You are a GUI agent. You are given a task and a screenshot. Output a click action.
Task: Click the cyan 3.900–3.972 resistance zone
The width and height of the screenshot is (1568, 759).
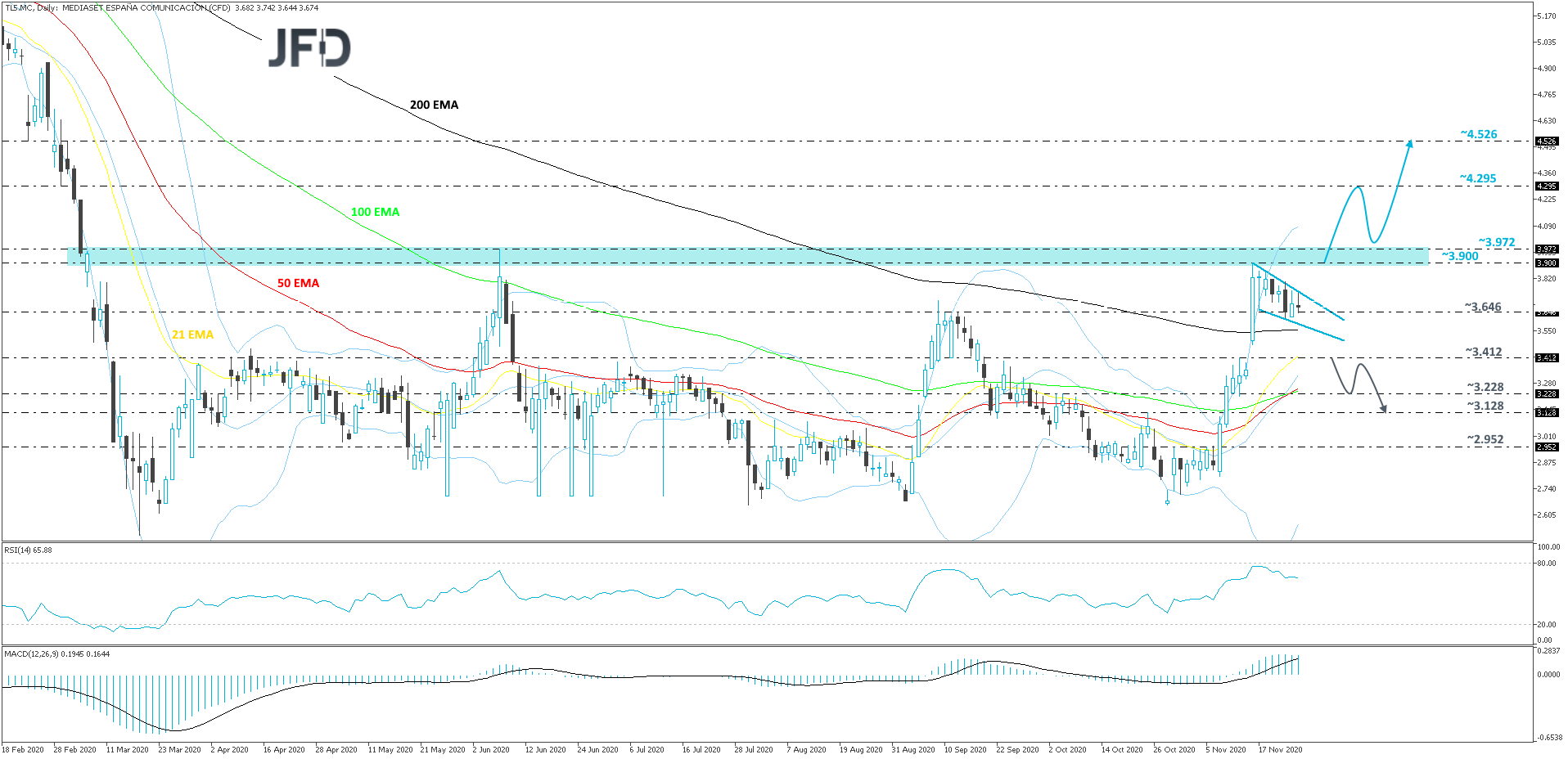(737, 256)
